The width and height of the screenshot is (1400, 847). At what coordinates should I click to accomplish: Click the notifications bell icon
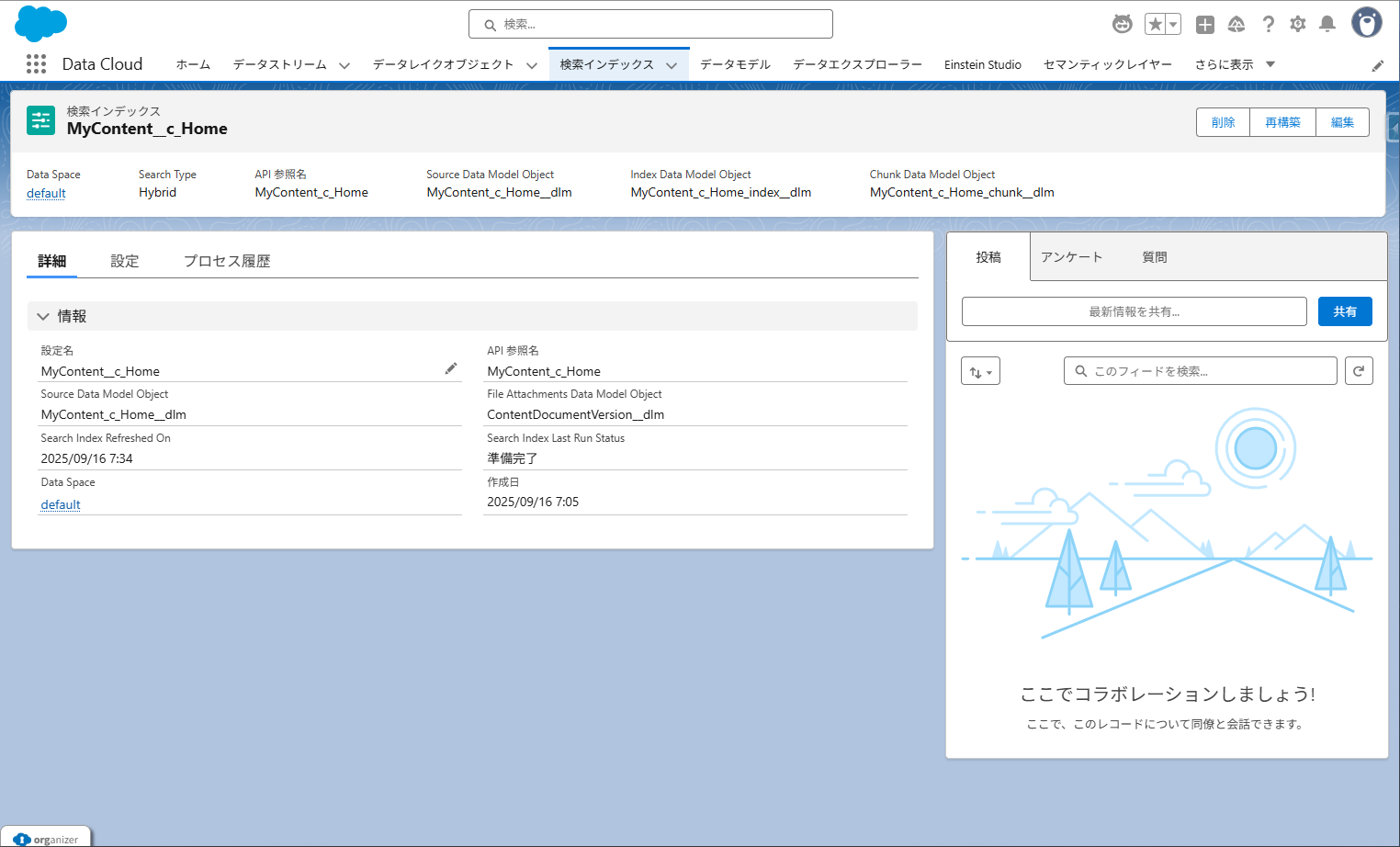1327,25
